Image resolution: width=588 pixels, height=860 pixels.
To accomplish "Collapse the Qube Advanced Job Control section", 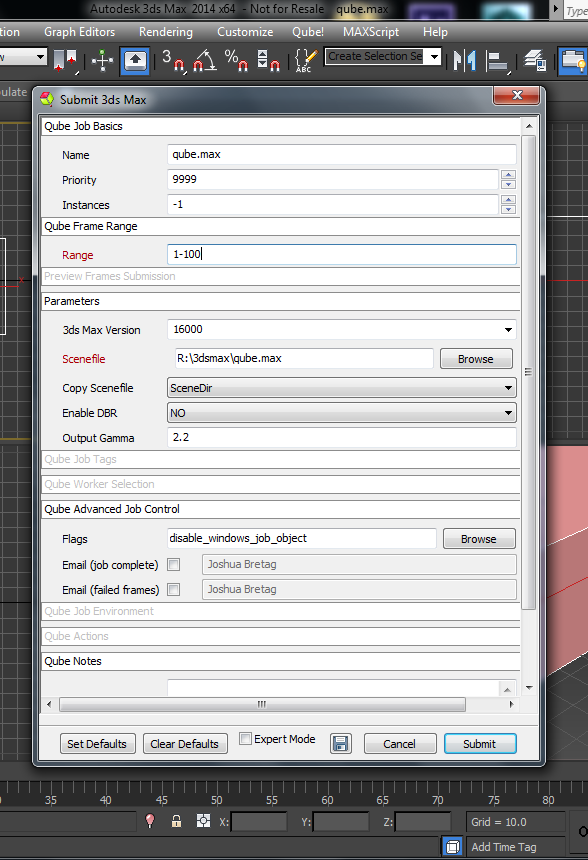I will (x=281, y=509).
